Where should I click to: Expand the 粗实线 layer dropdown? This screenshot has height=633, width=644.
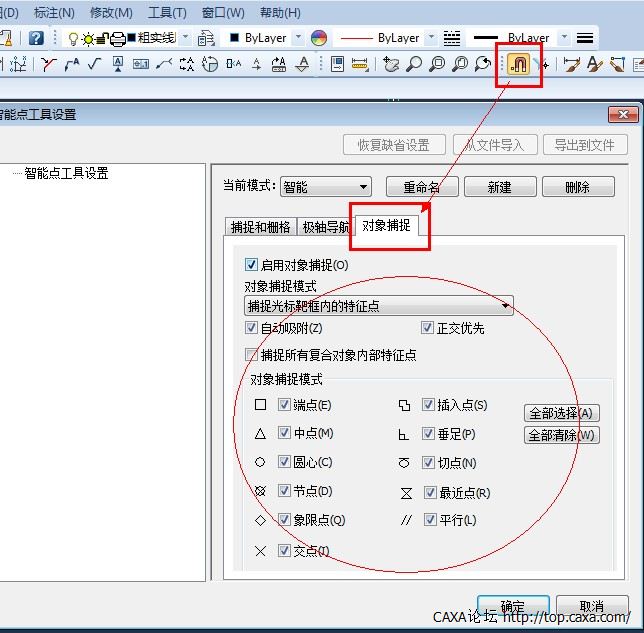[185, 37]
